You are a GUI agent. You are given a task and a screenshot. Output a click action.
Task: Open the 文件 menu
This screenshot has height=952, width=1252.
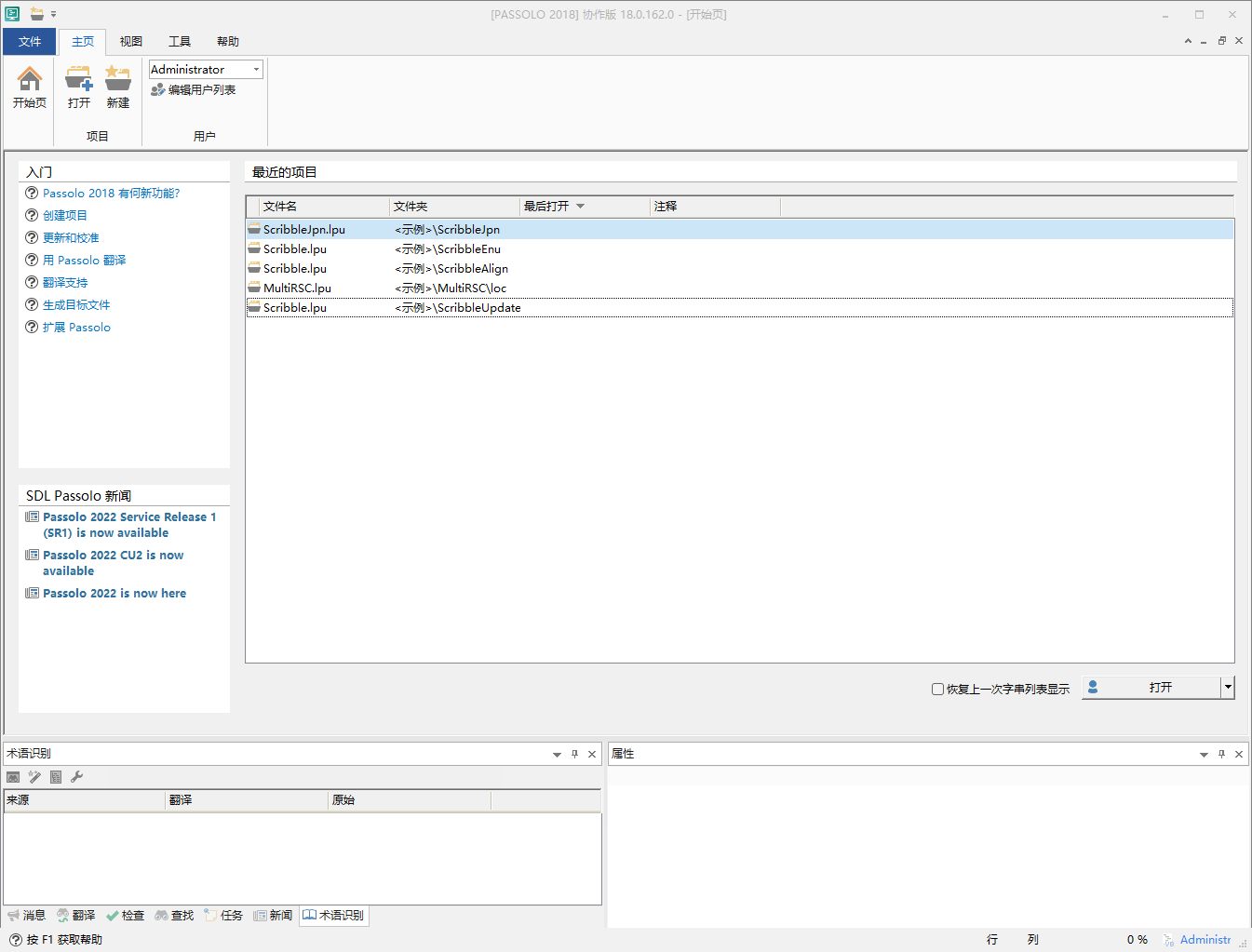(x=30, y=42)
